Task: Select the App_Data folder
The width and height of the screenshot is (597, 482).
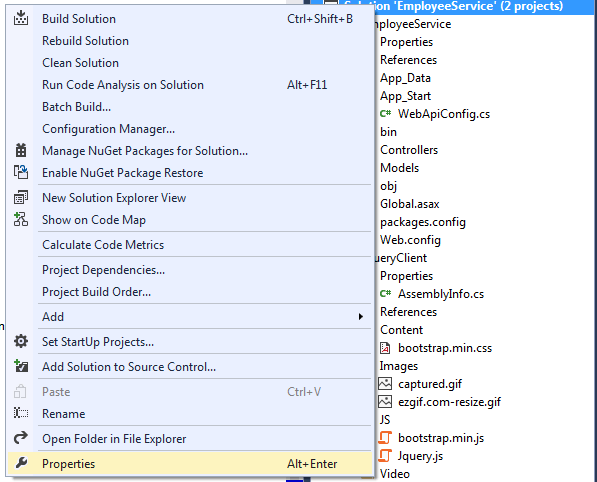Action: tap(405, 78)
